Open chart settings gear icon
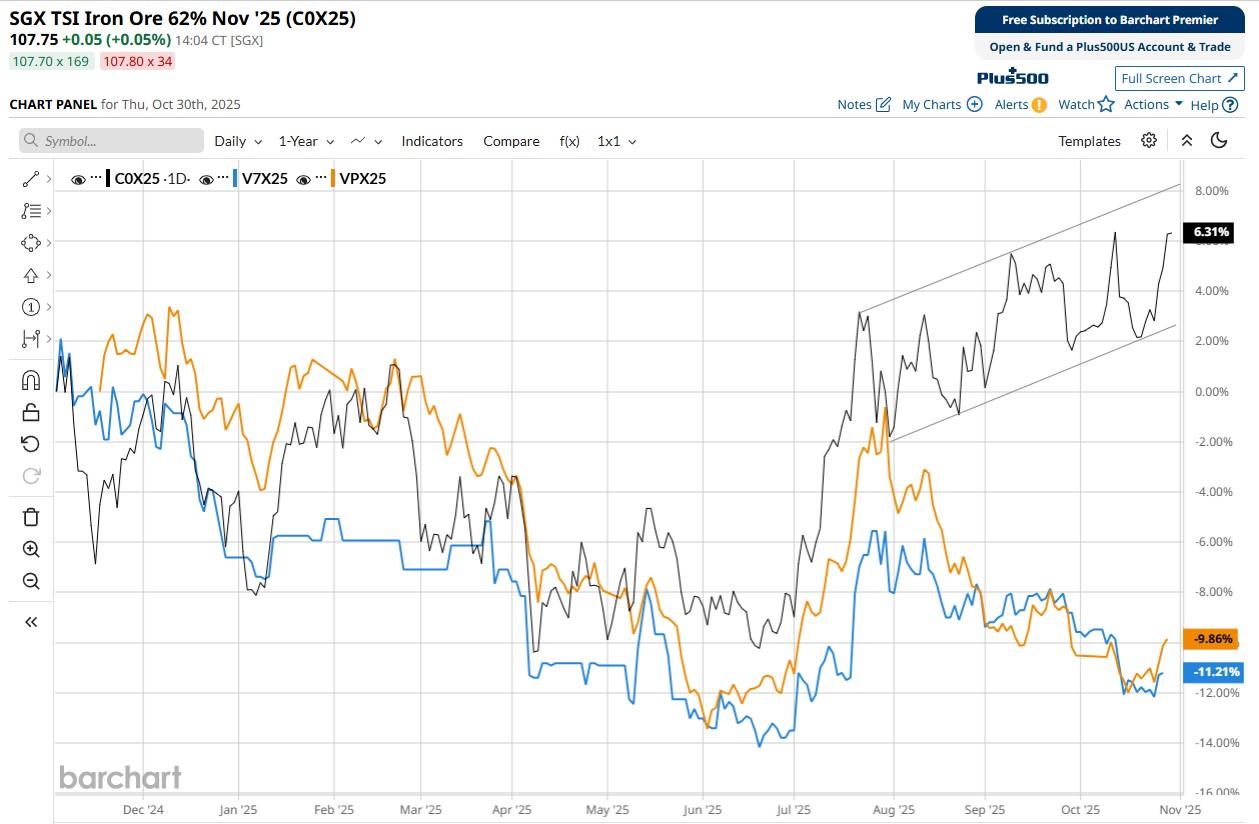Viewport: 1259px width, 824px height. (x=1149, y=141)
